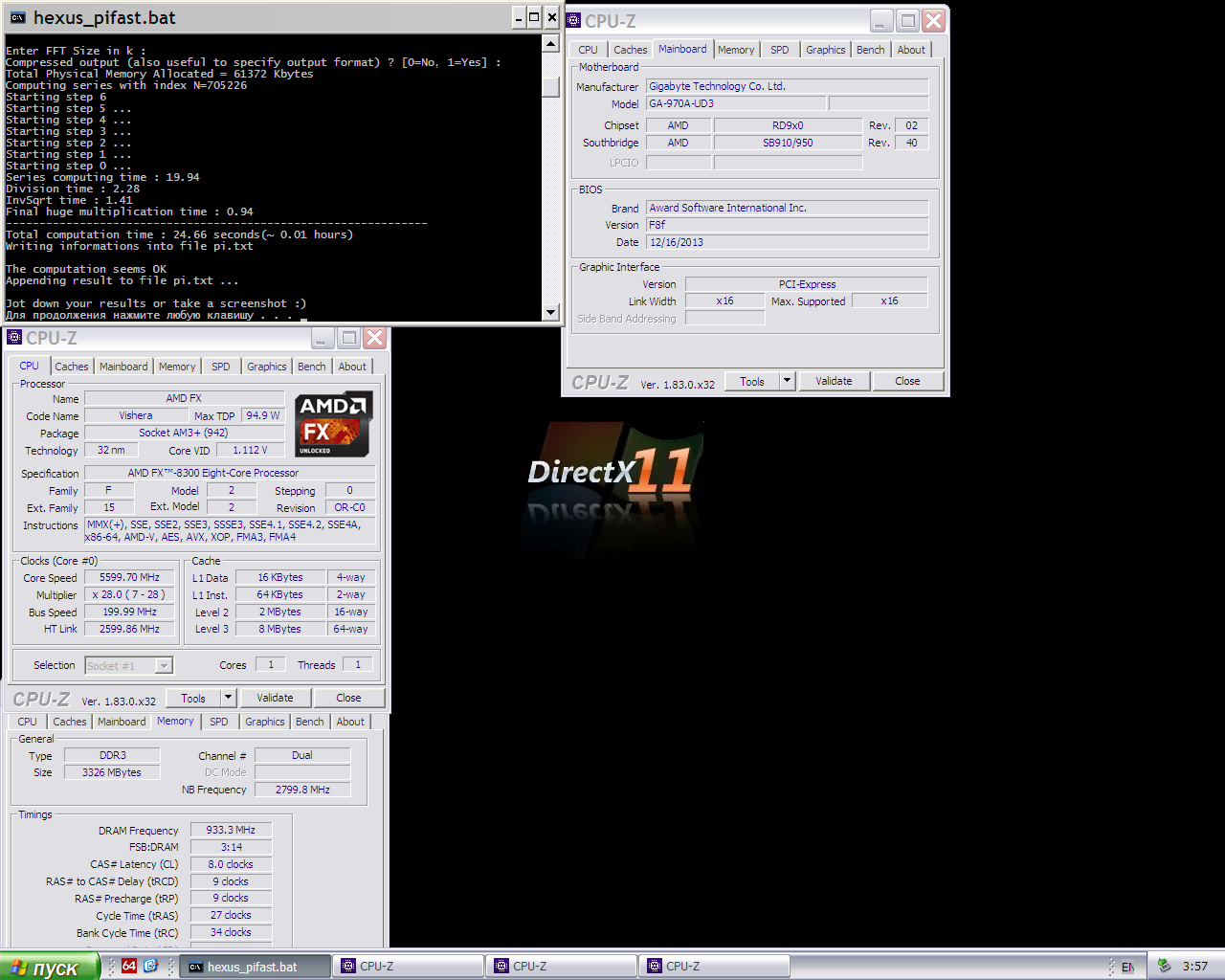1225x980 pixels.
Task: Open the Caches tab in the Mainboard window
Action: [x=630, y=50]
